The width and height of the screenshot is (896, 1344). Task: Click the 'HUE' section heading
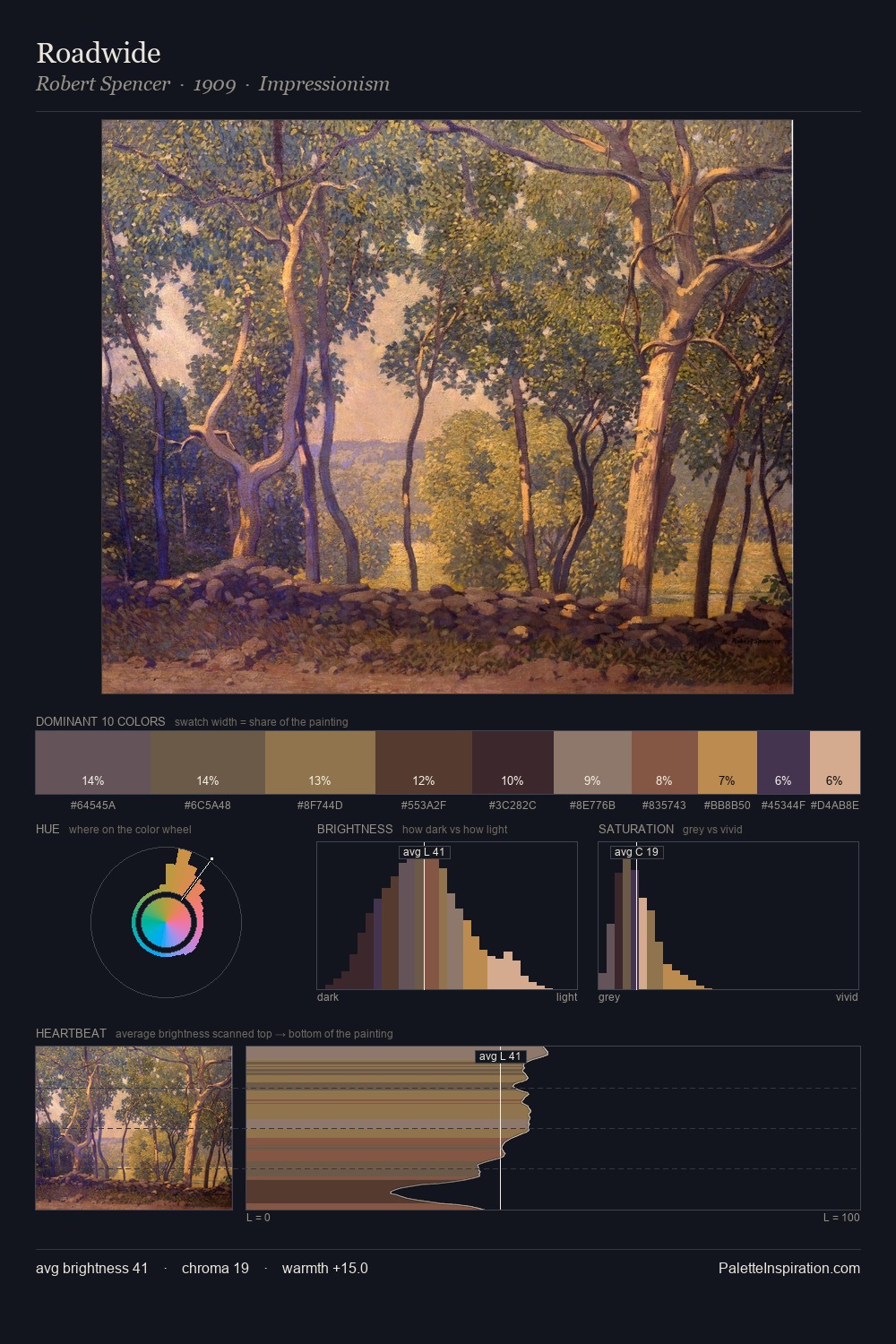[47, 829]
